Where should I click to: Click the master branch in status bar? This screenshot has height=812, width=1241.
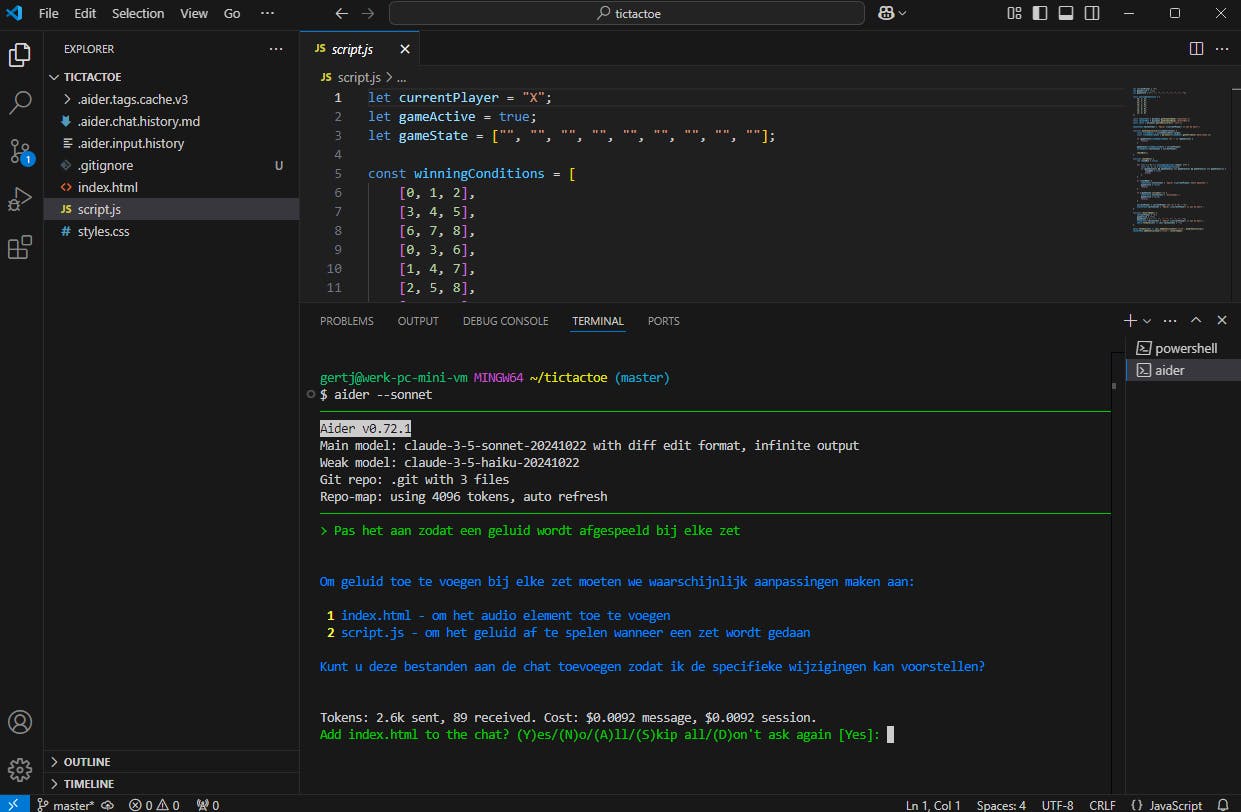[65, 805]
